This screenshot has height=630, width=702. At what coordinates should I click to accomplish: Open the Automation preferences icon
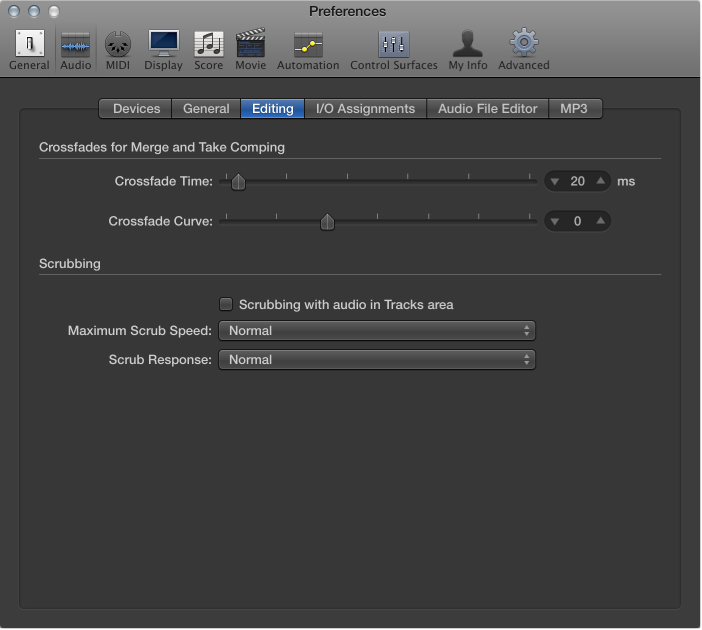[308, 45]
